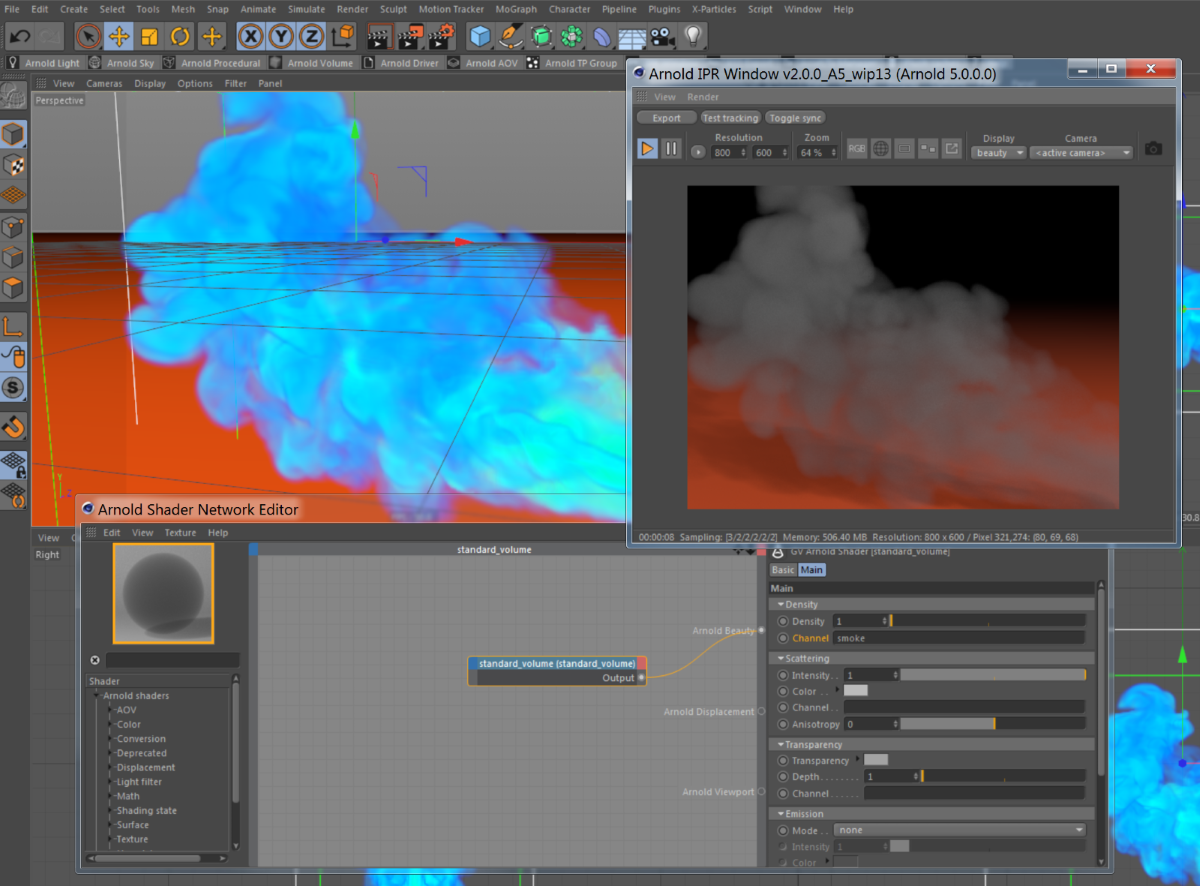Add a Cube primitive object
1200x886 pixels.
tap(480, 37)
